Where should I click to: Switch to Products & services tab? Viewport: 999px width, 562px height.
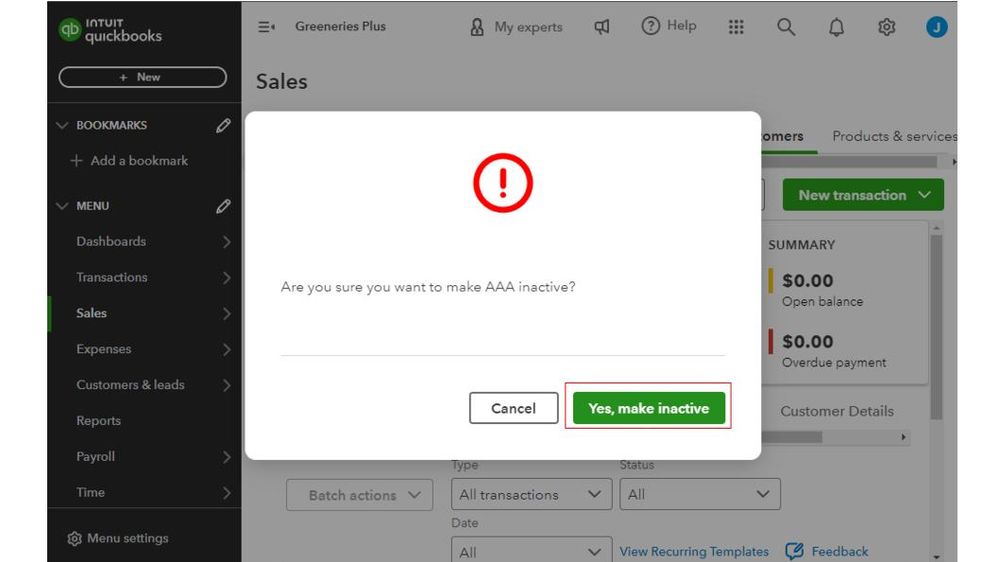click(x=893, y=136)
